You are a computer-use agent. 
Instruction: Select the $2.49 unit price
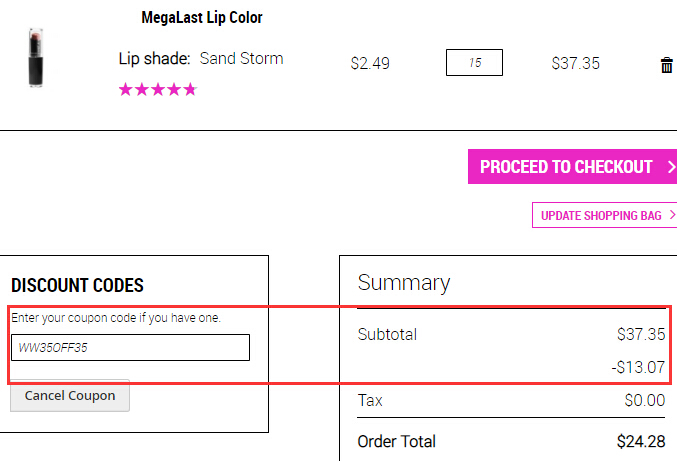point(370,63)
